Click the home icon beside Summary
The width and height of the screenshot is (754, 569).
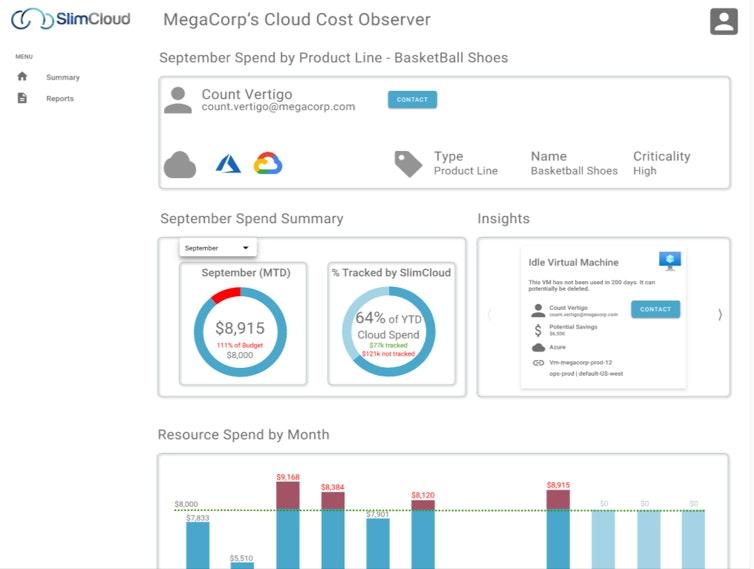pyautogui.click(x=22, y=76)
